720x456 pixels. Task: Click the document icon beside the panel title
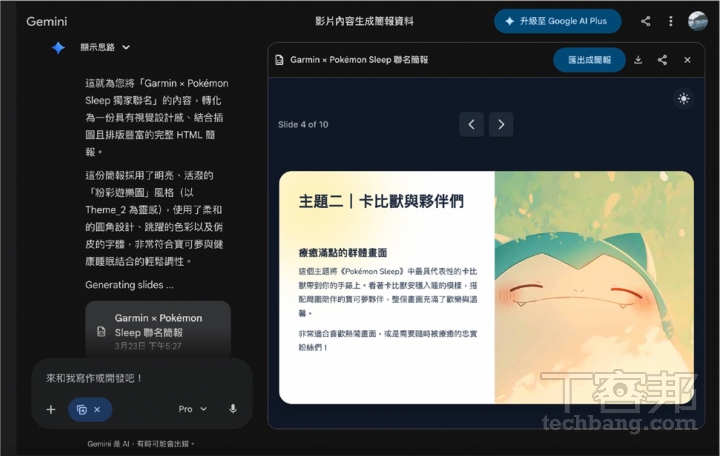pyautogui.click(x=279, y=60)
